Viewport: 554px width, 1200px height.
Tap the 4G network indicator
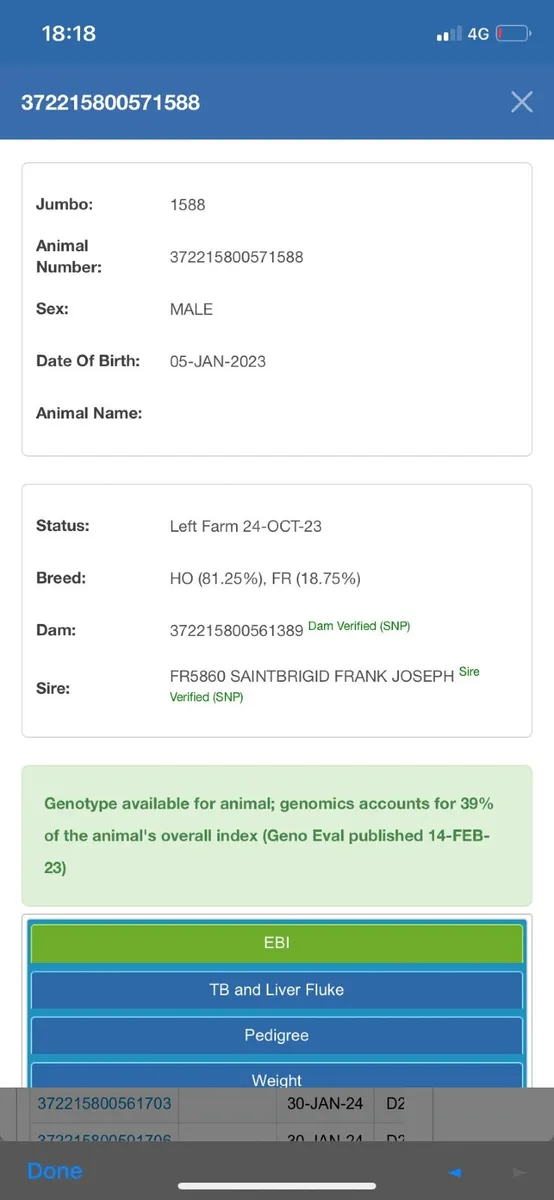(x=478, y=34)
